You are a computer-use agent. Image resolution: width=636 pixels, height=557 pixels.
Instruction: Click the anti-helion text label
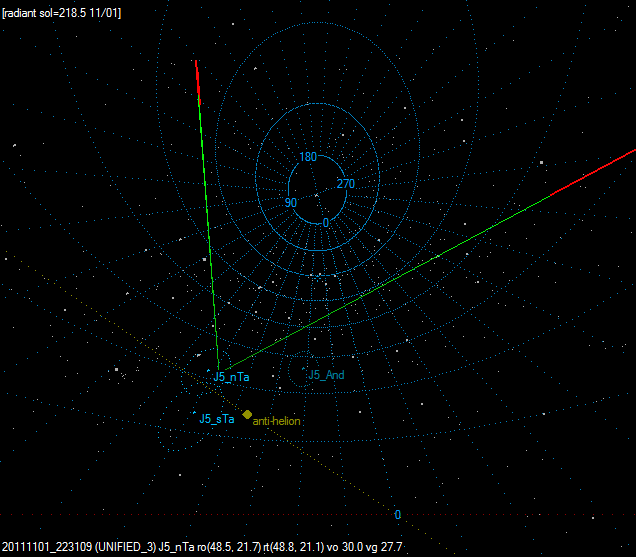pyautogui.click(x=276, y=421)
